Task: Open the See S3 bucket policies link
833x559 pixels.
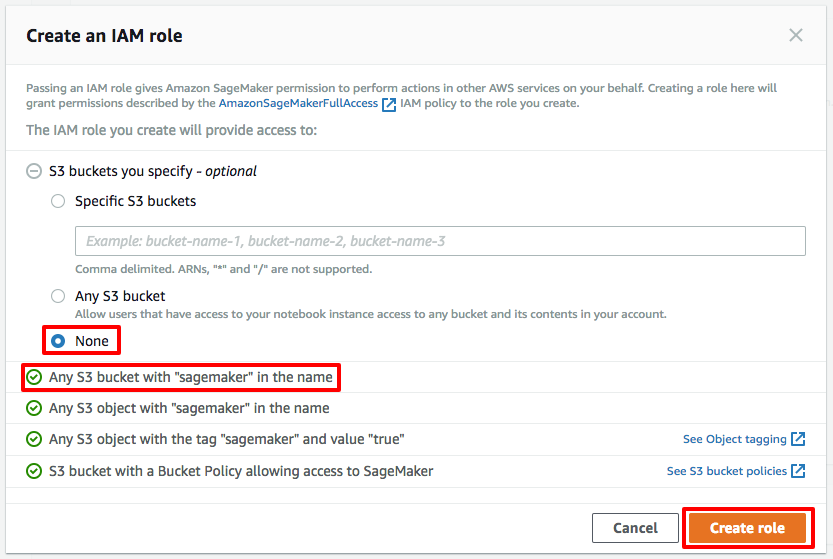Action: (x=726, y=471)
